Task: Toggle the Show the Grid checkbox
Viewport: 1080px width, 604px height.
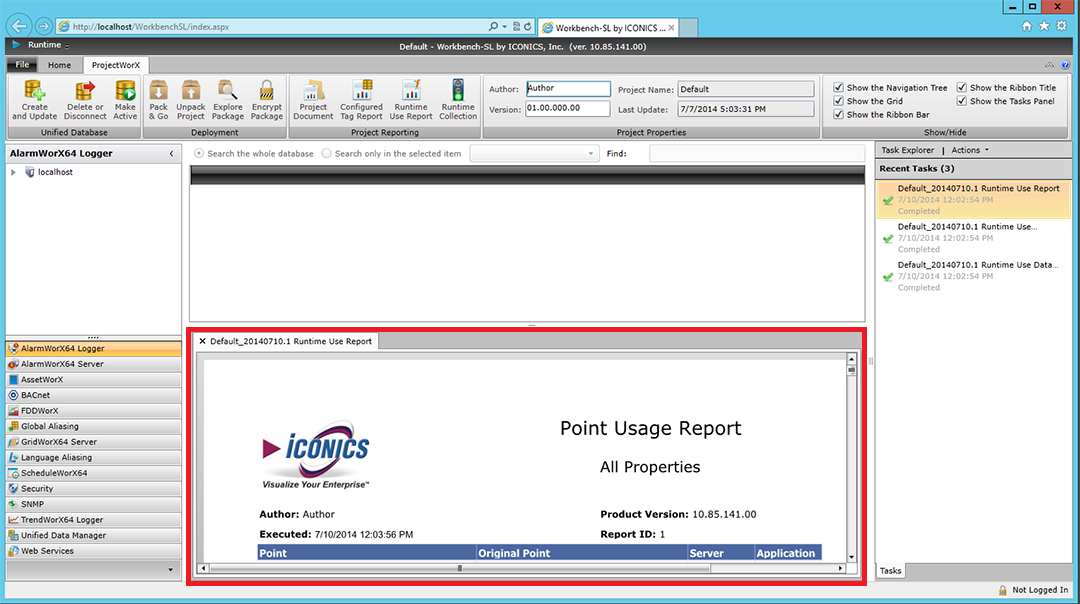Action: (839, 101)
